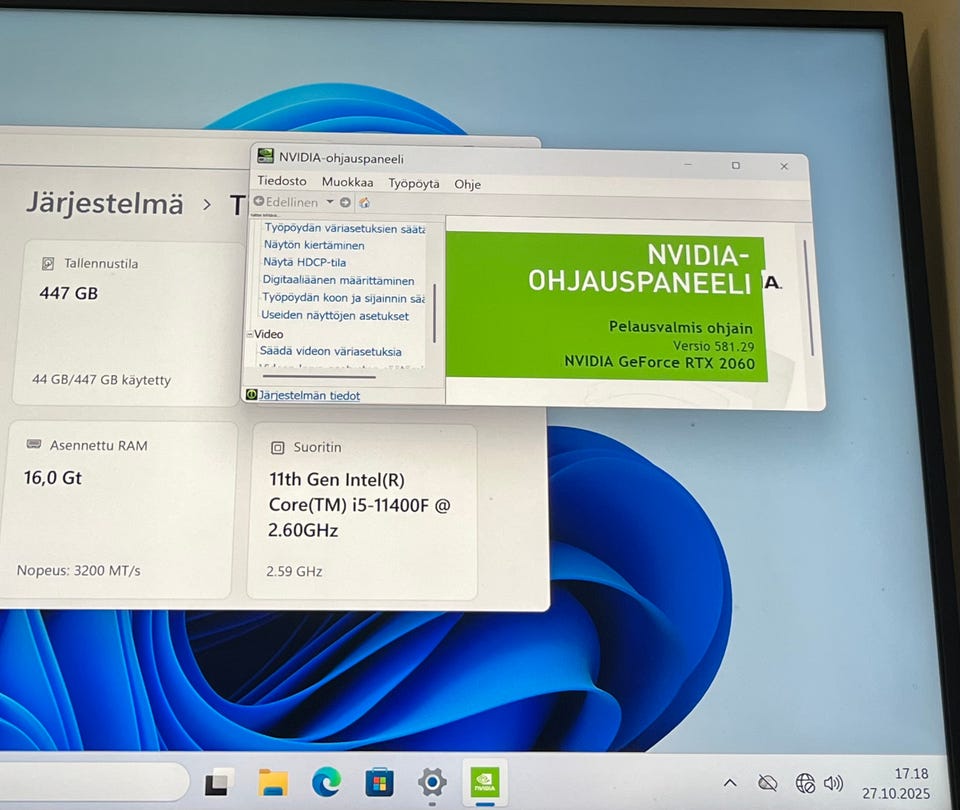Open Microsoft Store from taskbar

point(380,782)
